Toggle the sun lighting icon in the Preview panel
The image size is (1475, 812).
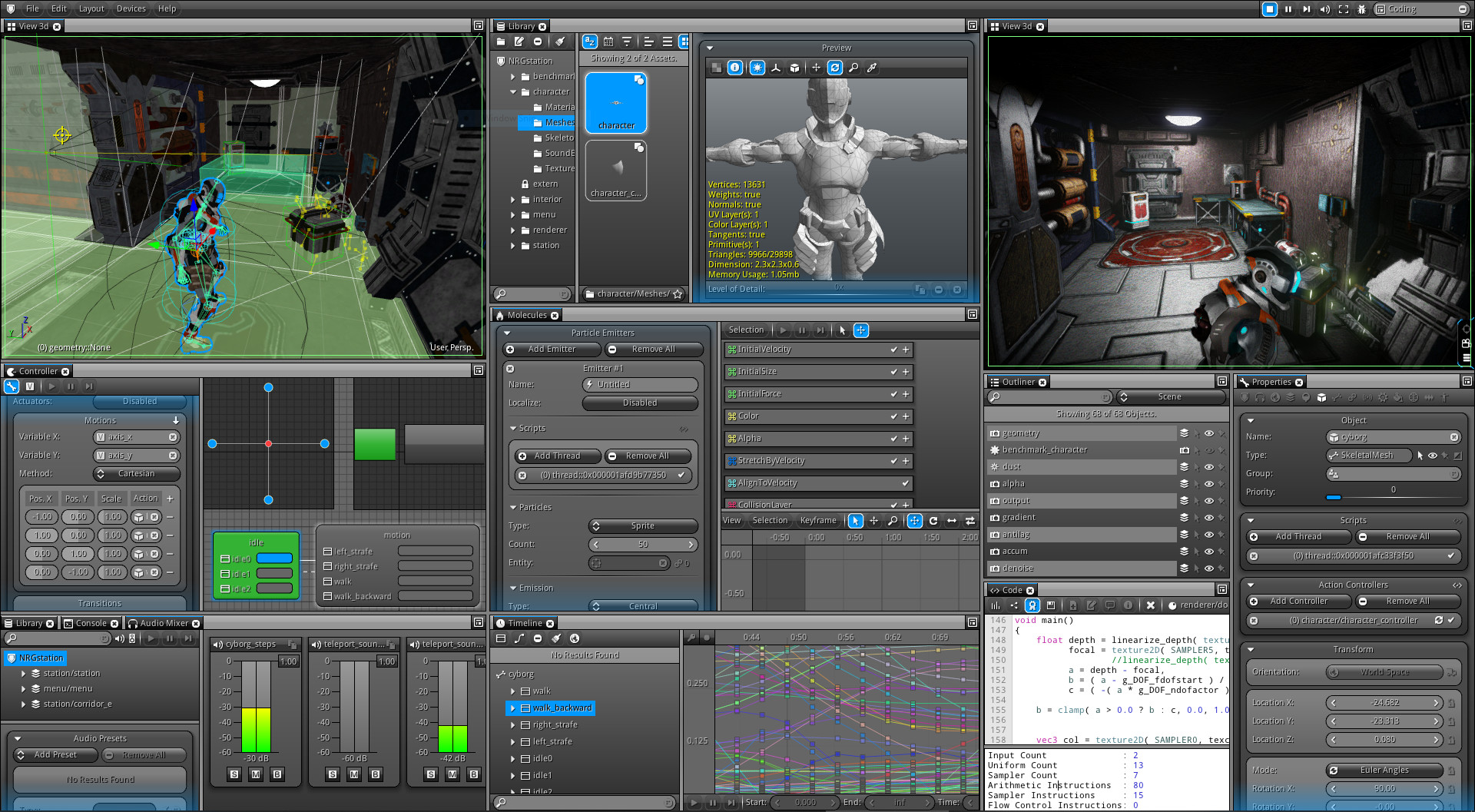point(757,68)
